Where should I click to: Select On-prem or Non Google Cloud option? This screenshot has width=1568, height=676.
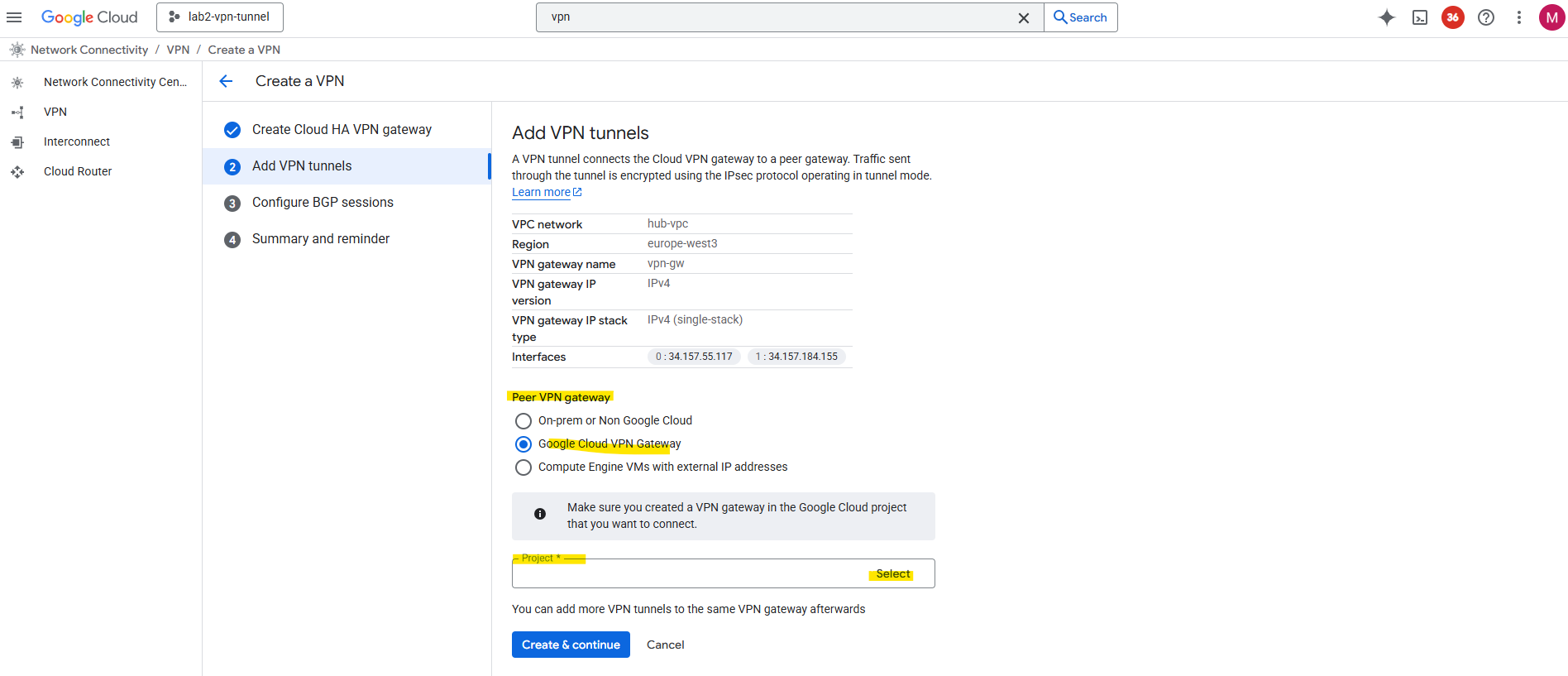(523, 421)
